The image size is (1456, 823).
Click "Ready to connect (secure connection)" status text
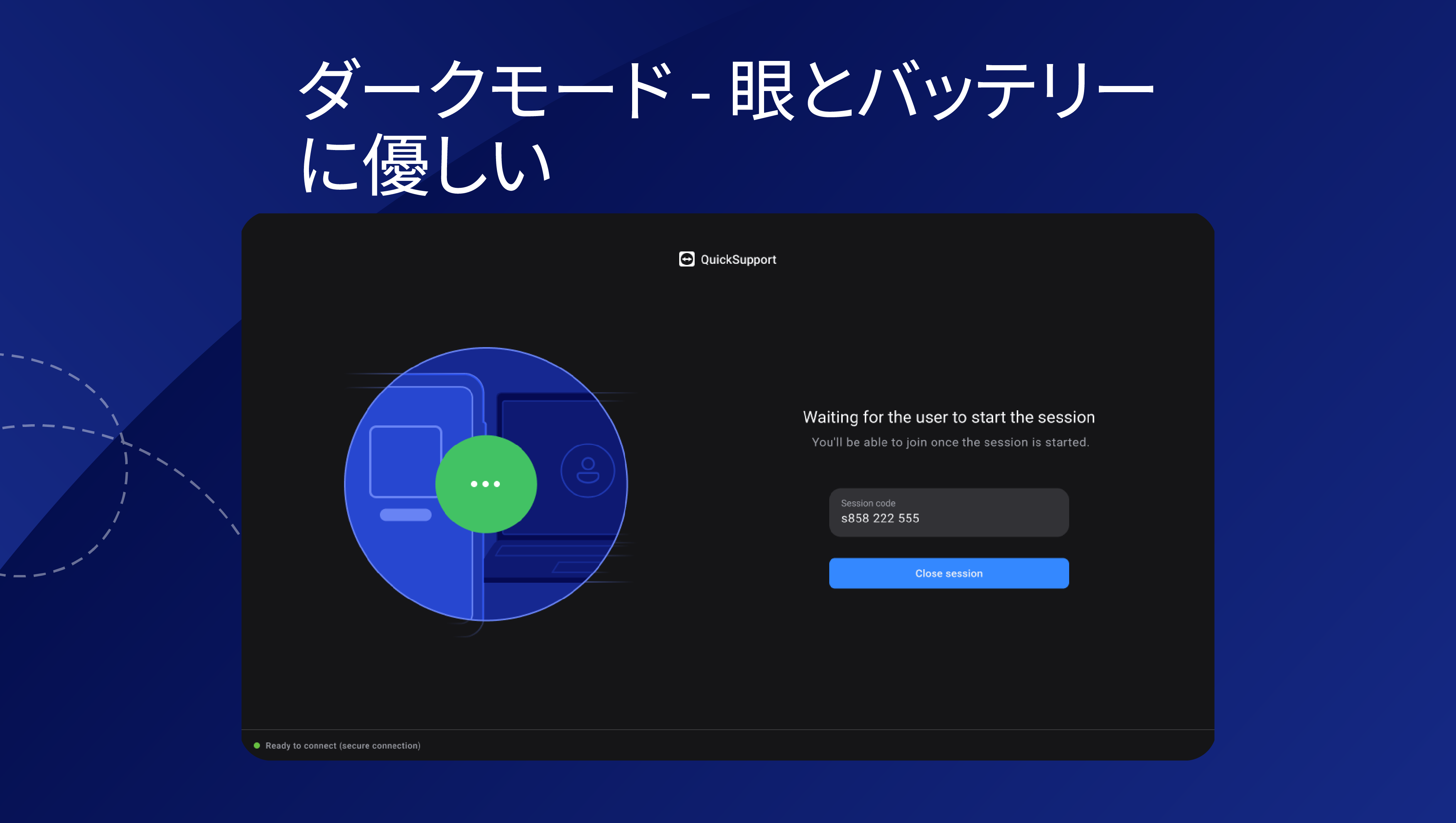[343, 745]
